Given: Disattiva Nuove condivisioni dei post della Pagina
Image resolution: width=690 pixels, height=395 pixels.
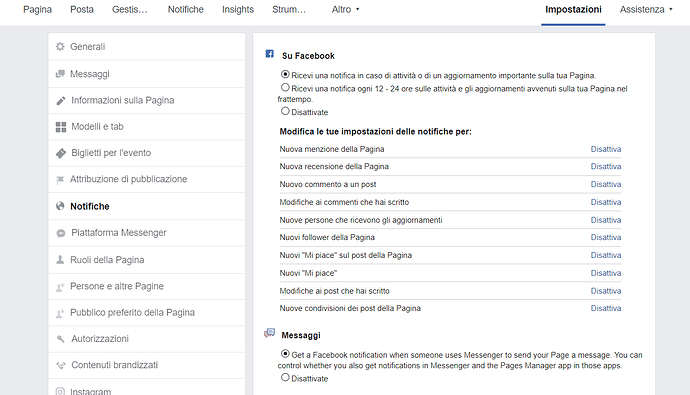Looking at the screenshot, I should click(606, 308).
